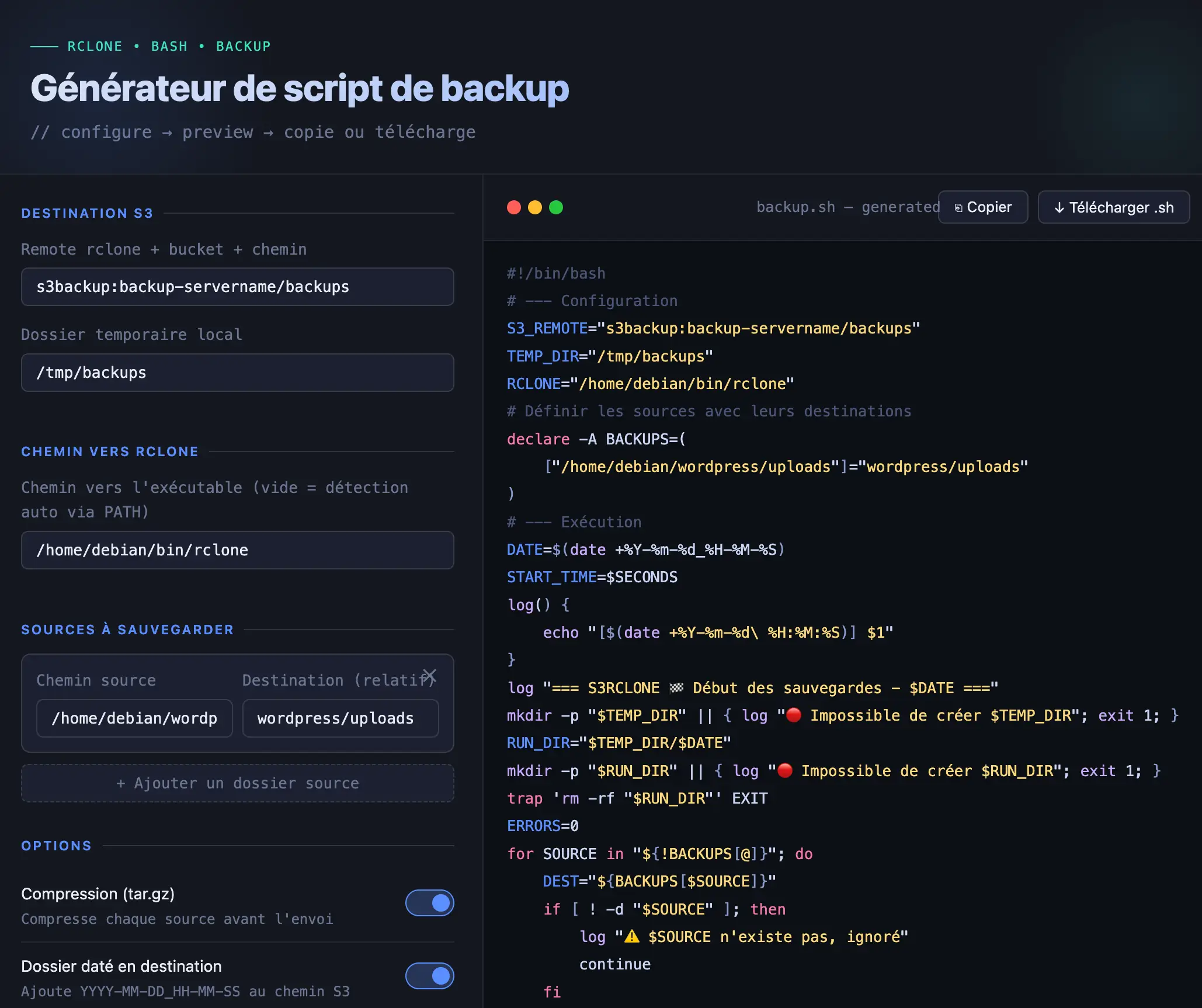Edit the Chemin source field
This screenshot has width=1202, height=1008.
click(x=134, y=718)
